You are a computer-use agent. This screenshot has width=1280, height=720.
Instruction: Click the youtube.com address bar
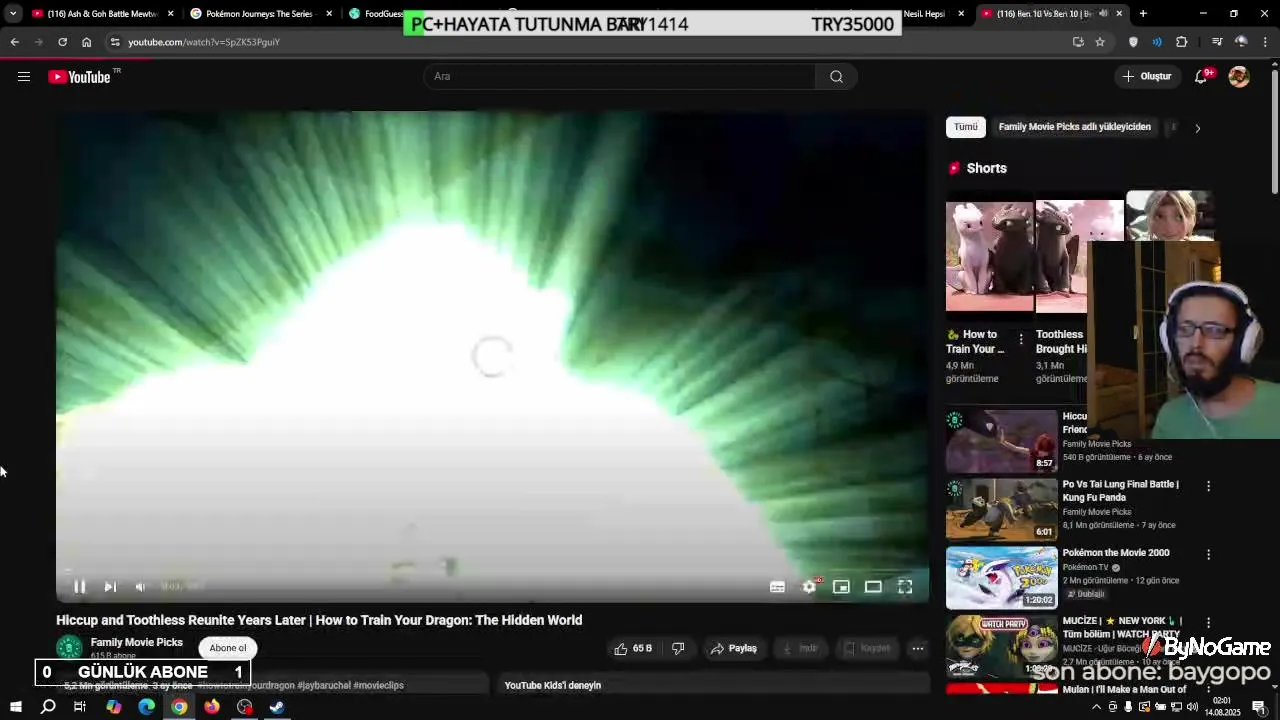tap(590, 42)
